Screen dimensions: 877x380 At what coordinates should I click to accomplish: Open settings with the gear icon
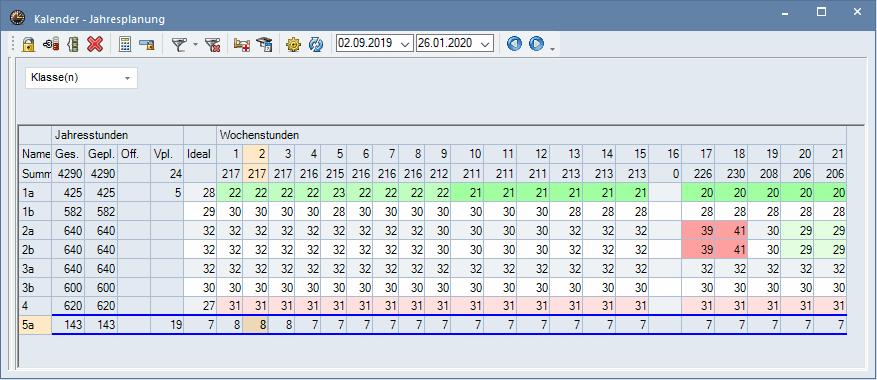click(x=294, y=44)
